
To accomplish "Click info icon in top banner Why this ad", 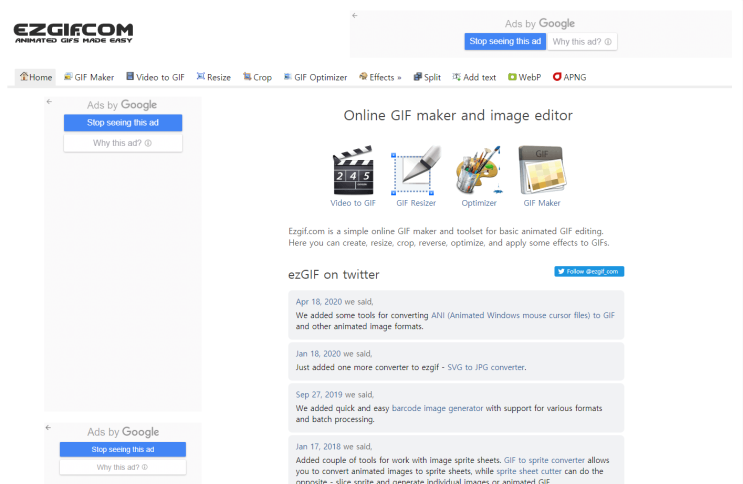I will point(608,42).
